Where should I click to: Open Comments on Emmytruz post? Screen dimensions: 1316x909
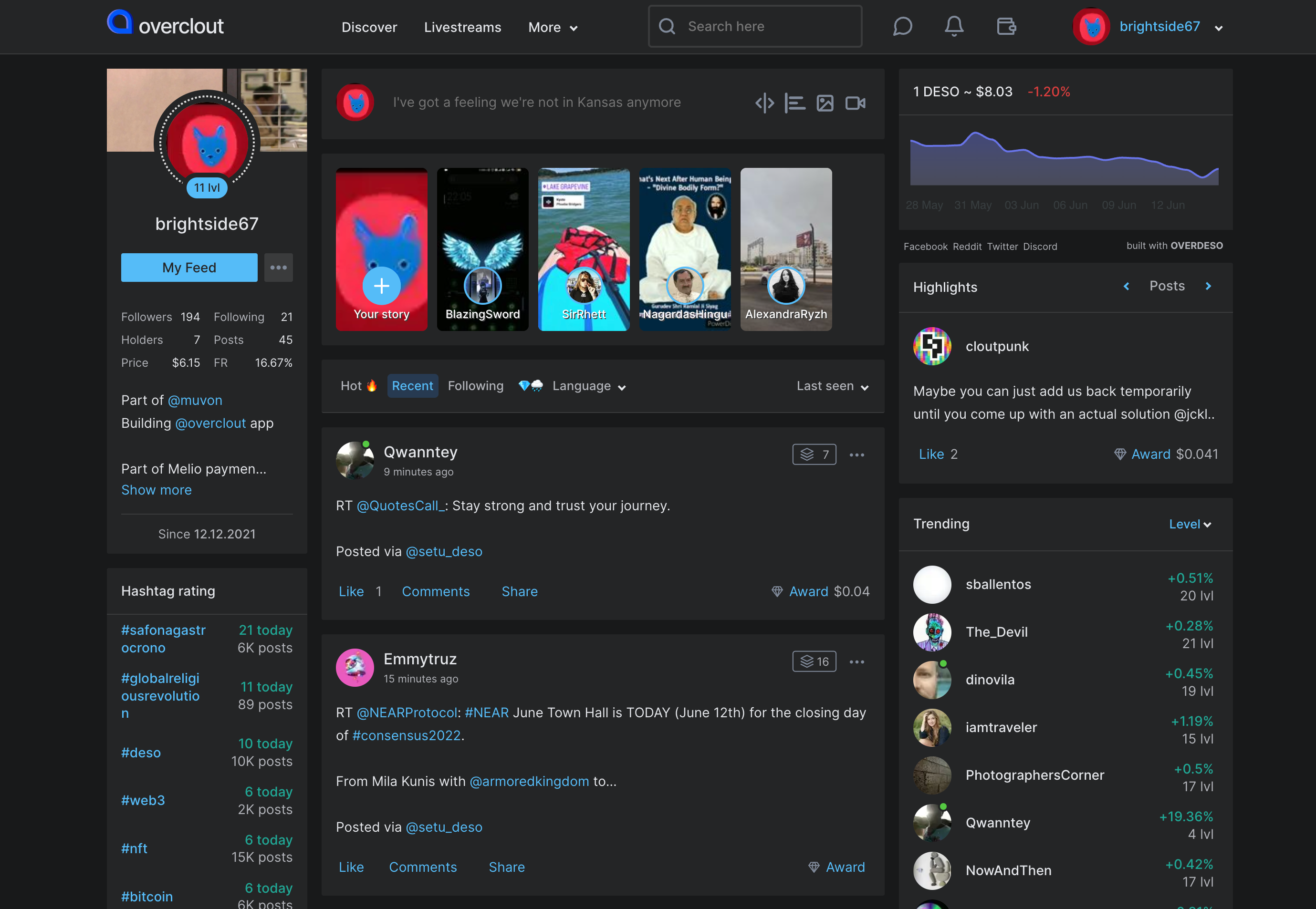tap(423, 868)
